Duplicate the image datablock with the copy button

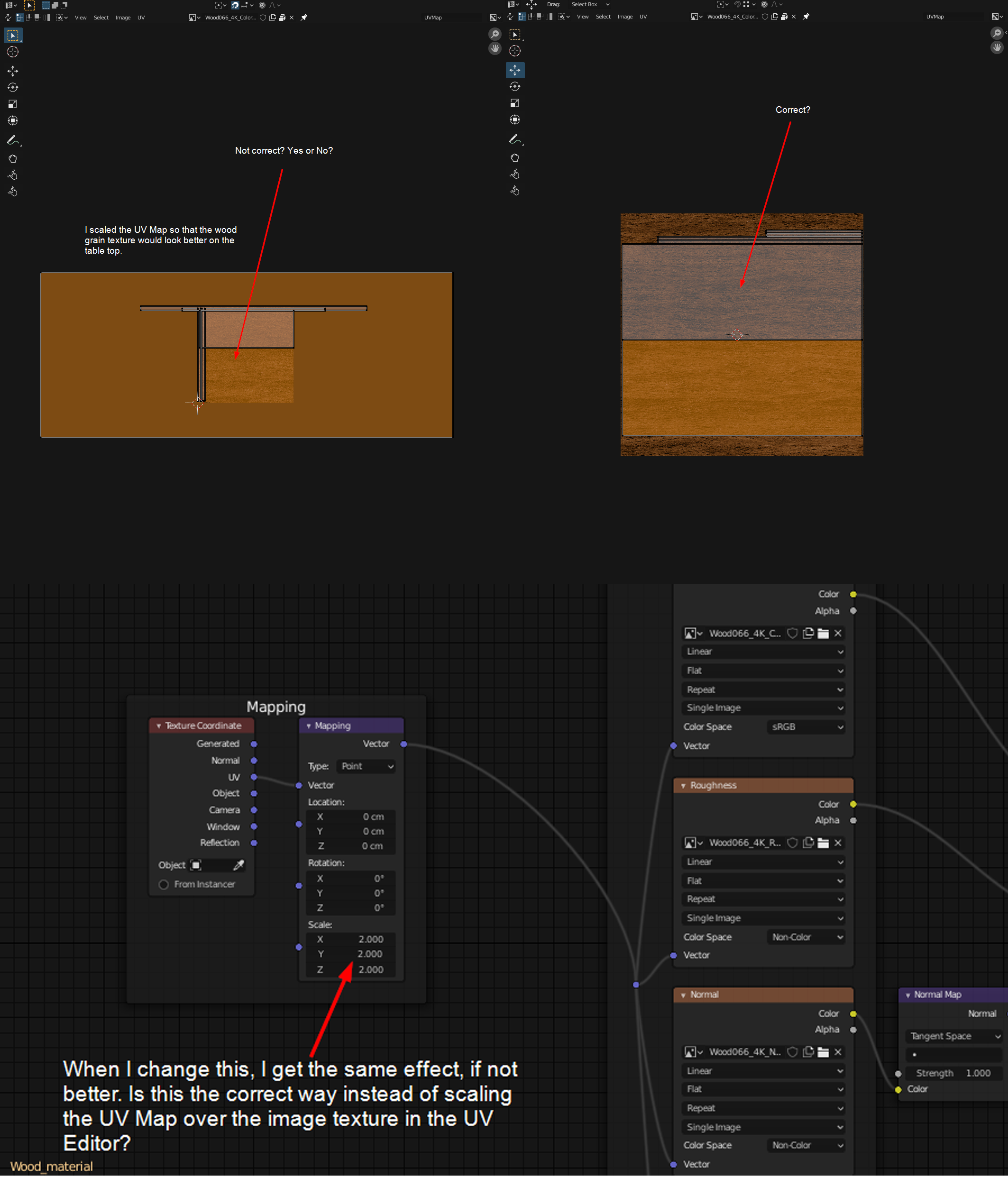point(273,18)
